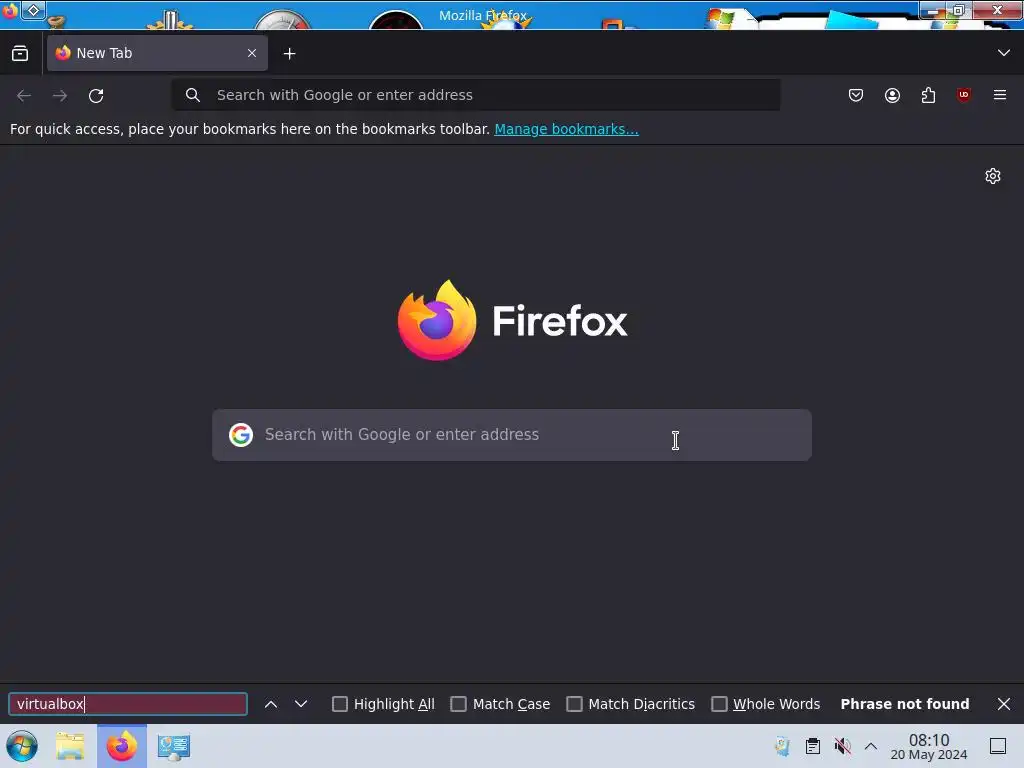Viewport: 1024px width, 768px height.
Task: Open the file manager taskbar icon
Action: (70, 746)
